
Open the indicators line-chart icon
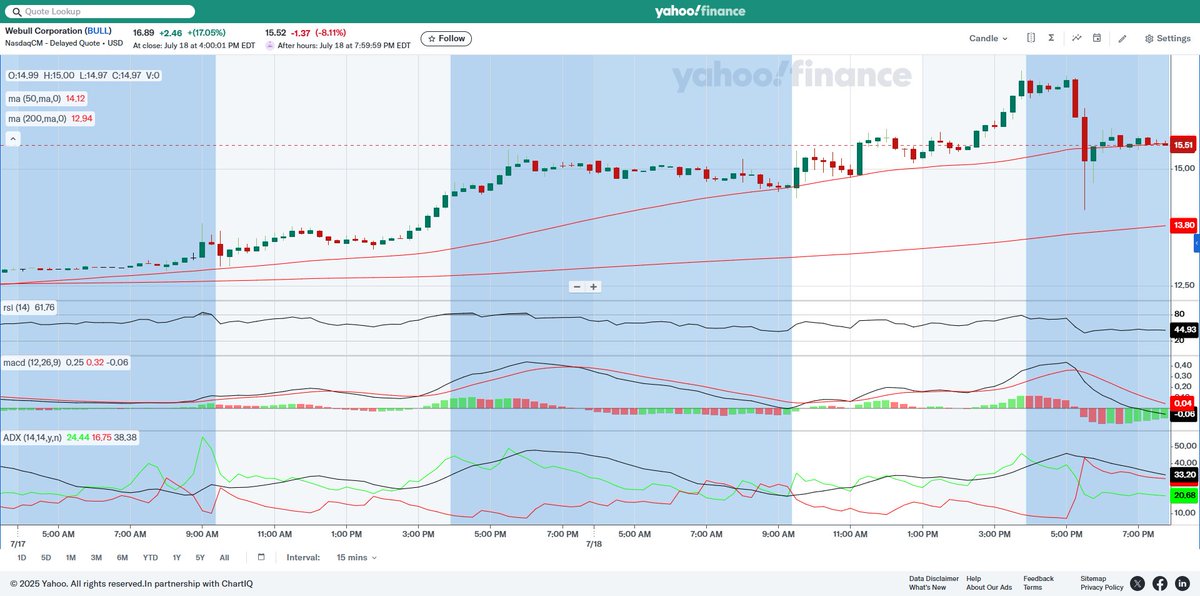[x=1077, y=38]
